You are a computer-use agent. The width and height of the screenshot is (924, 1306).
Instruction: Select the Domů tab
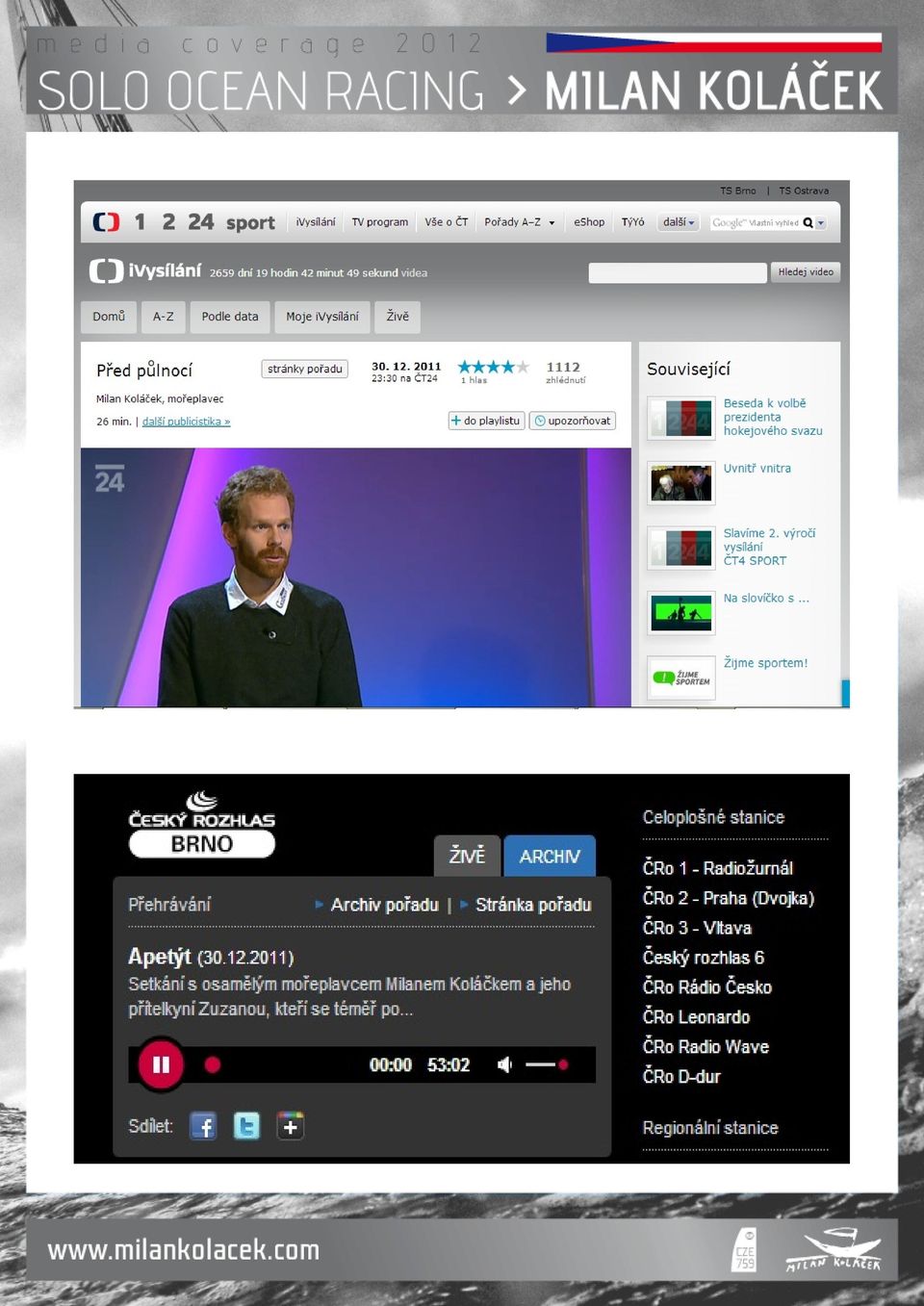tap(109, 317)
